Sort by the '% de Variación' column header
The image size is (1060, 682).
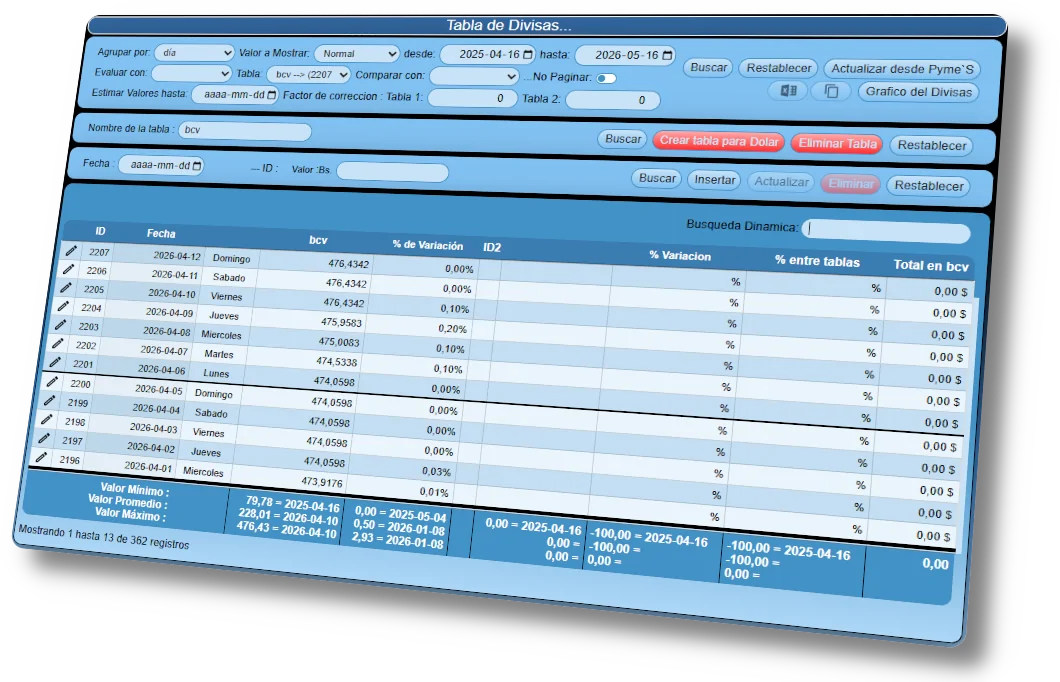[x=427, y=245]
